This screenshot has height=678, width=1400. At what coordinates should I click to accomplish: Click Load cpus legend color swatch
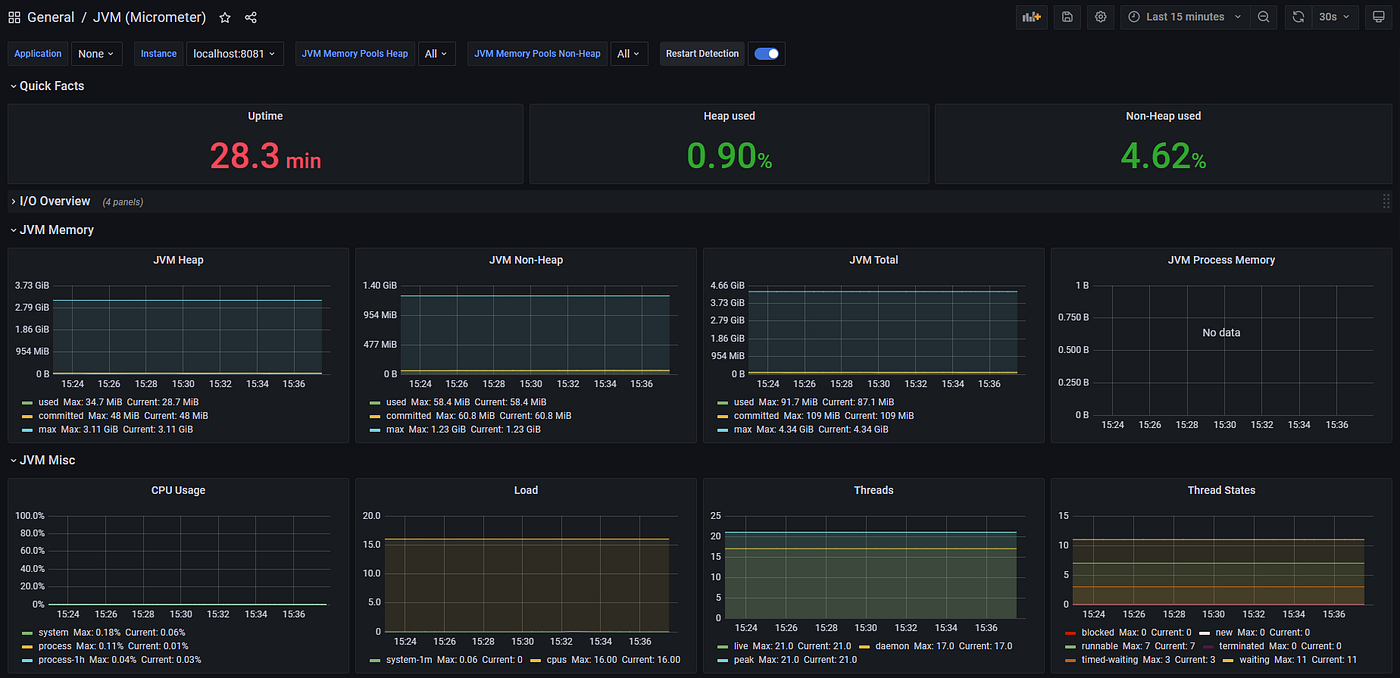(535, 660)
